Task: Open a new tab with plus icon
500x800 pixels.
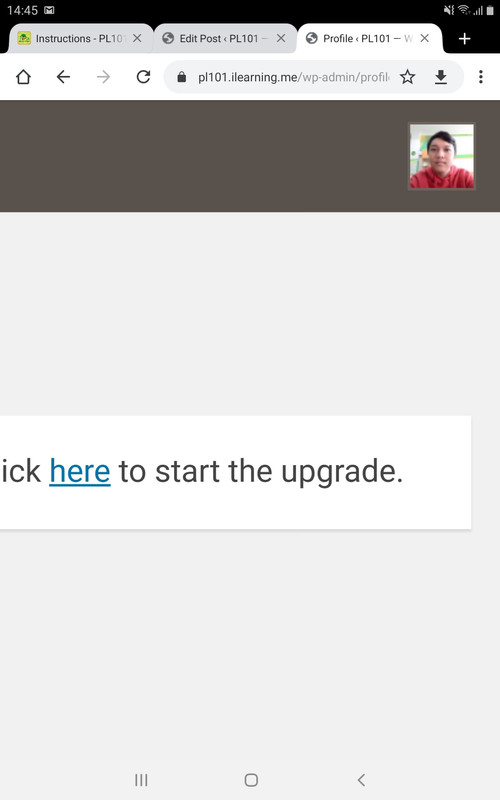Action: tap(464, 39)
